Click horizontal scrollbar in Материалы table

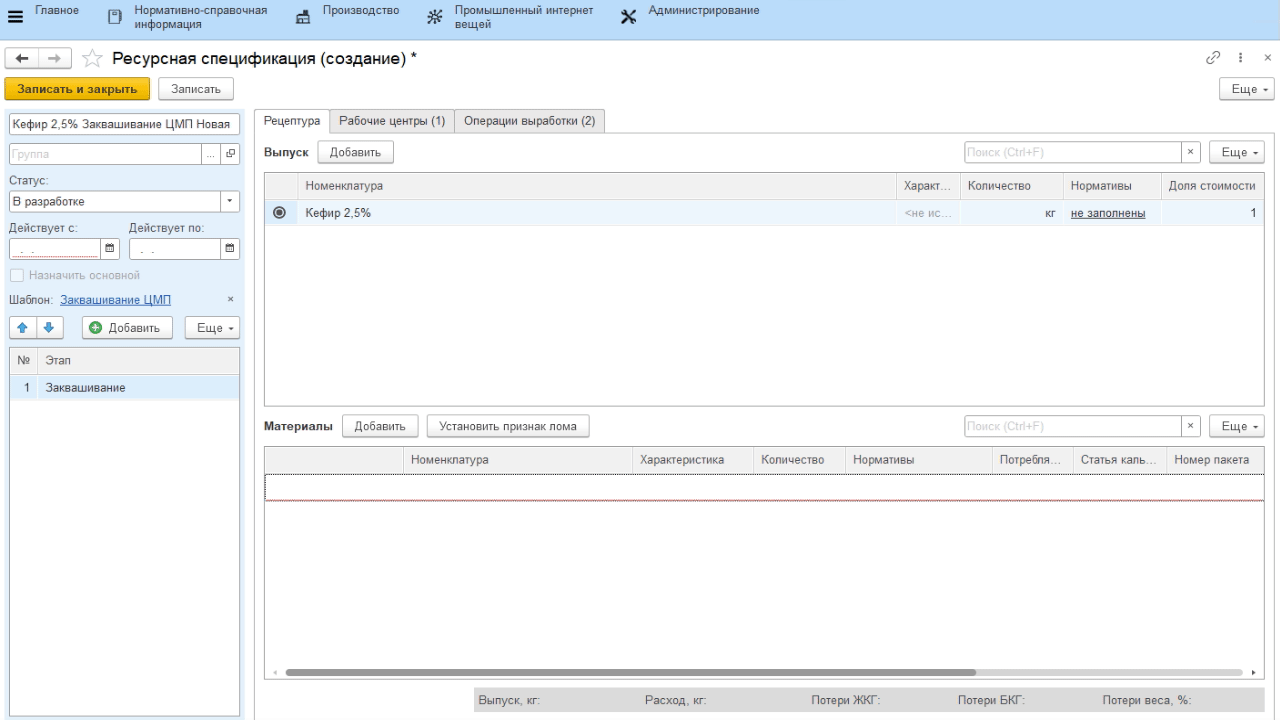(x=630, y=673)
